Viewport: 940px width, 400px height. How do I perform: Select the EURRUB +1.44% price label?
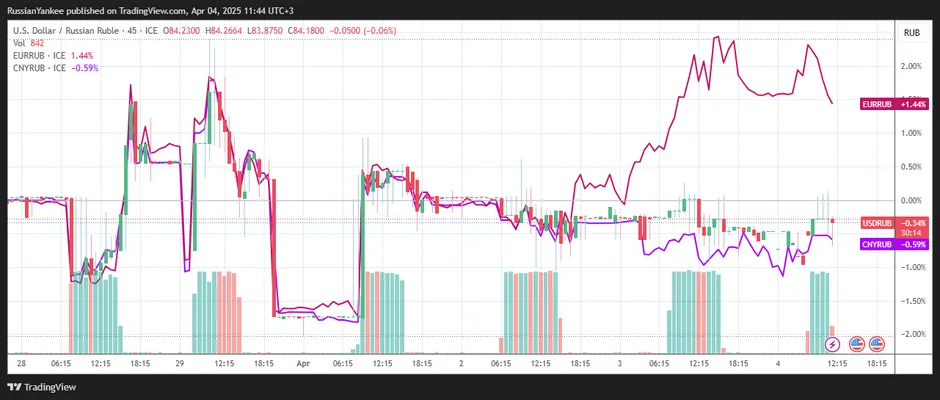[x=894, y=104]
